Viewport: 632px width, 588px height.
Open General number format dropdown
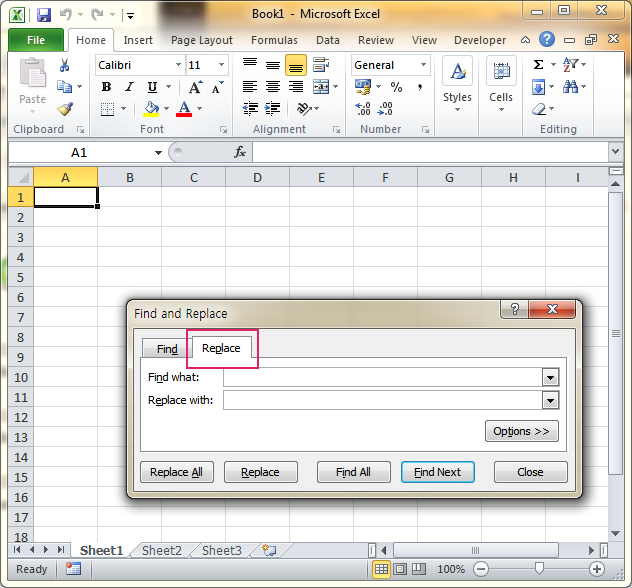(423, 65)
